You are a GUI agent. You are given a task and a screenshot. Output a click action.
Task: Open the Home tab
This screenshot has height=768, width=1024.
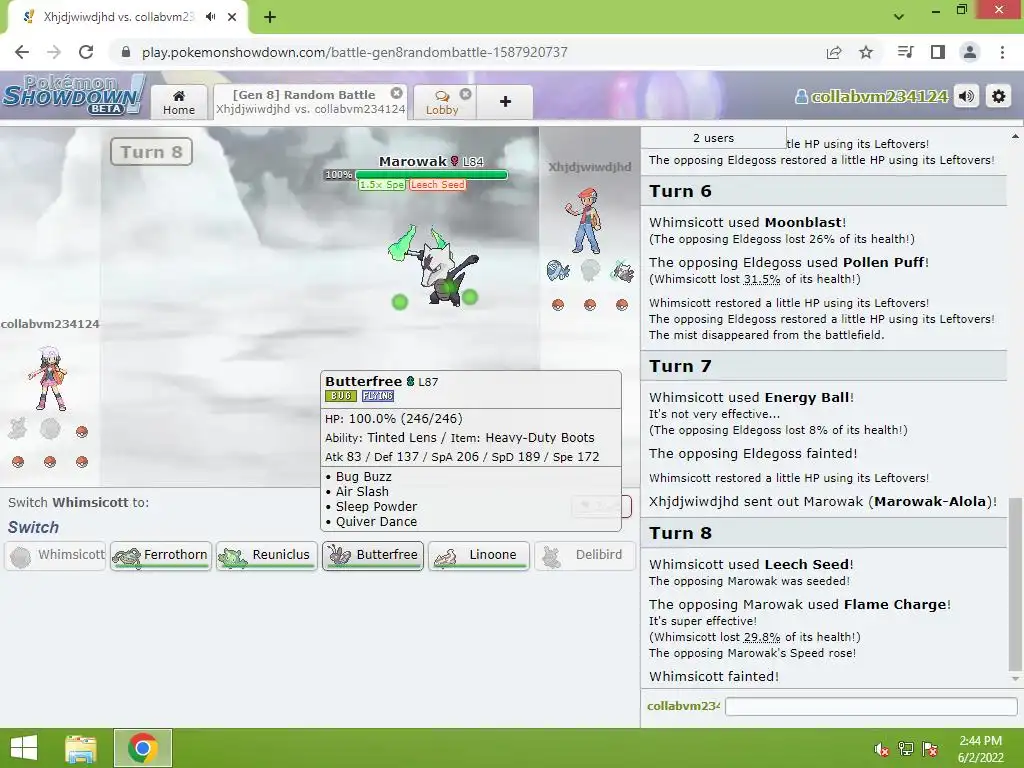[179, 102]
